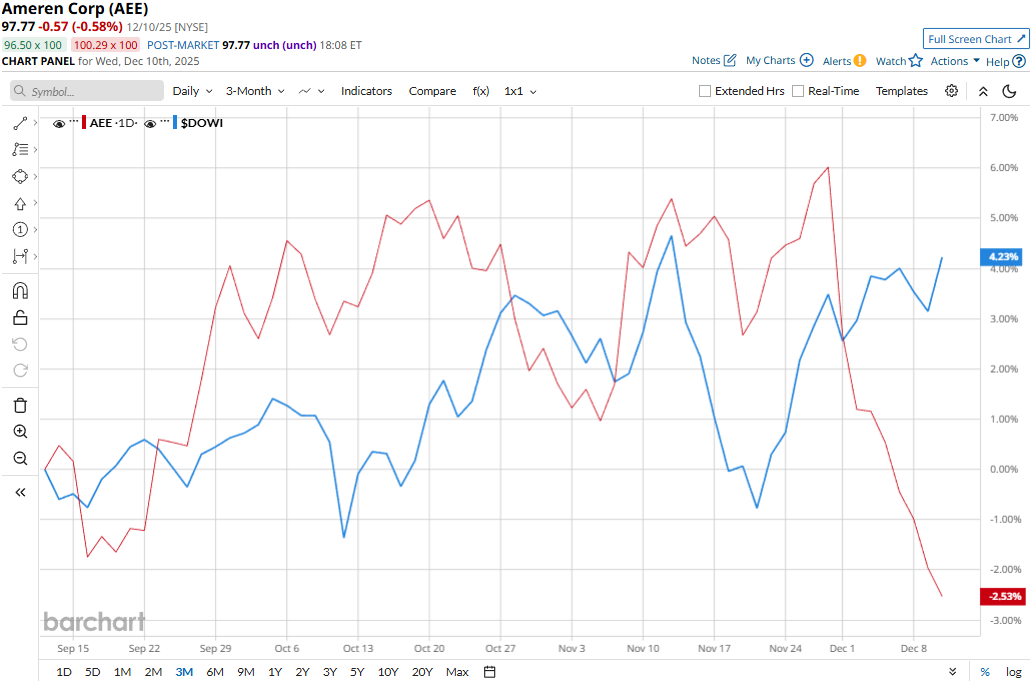Open the shapes drawing tool
Screen dimensions: 1032x681
(20, 176)
